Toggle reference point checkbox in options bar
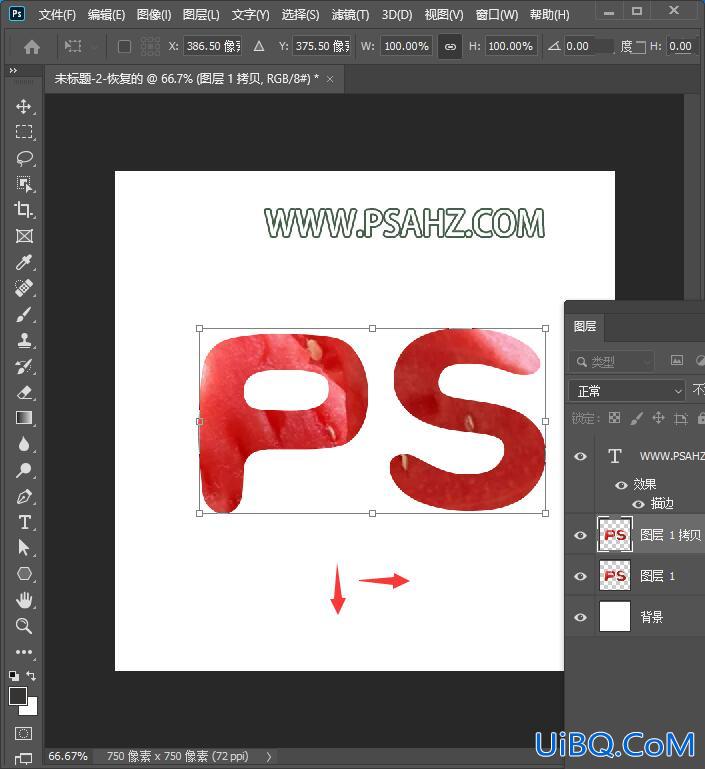The width and height of the screenshot is (705, 769). [125, 47]
